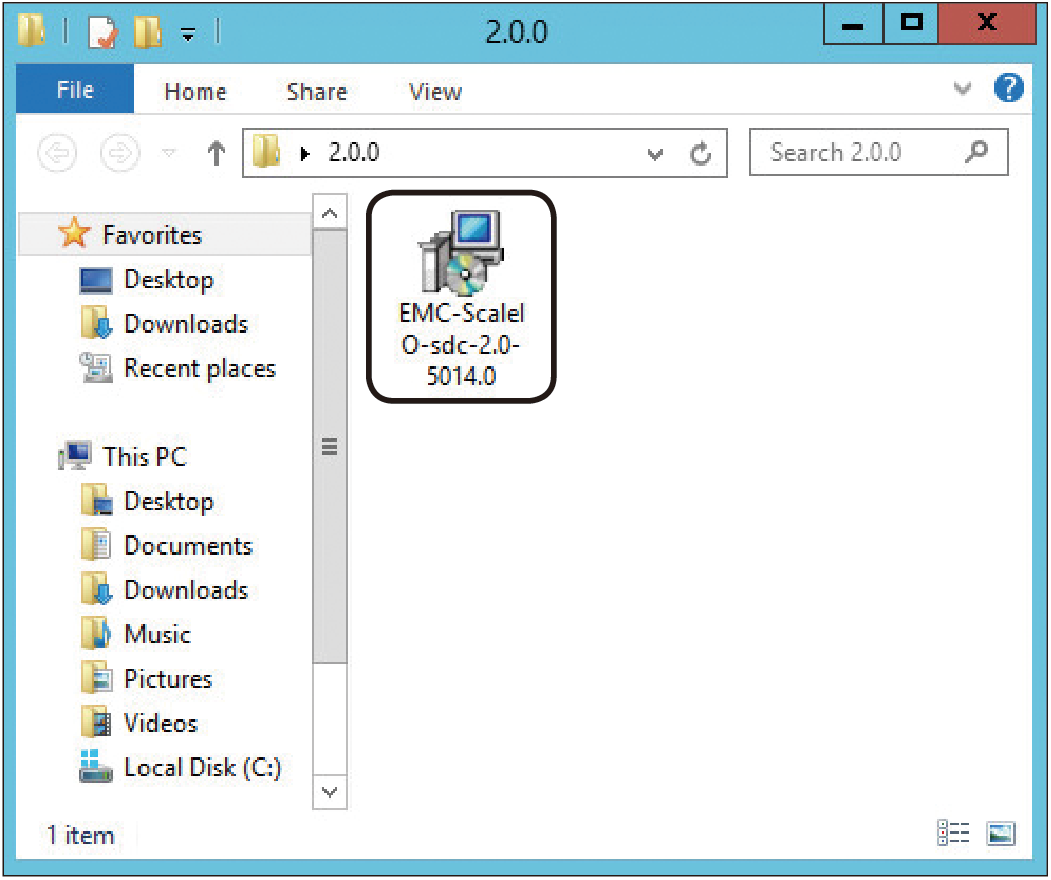Open the Customize Quick Access Toolbar dropdown

coord(188,34)
